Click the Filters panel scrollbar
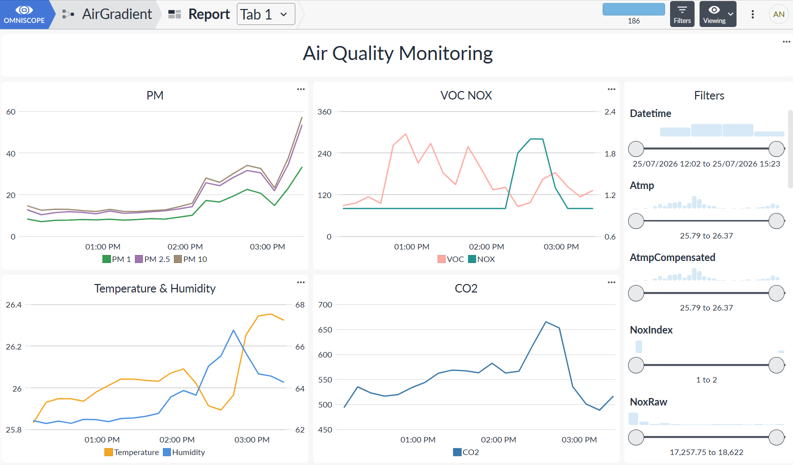Screen dimensions: 793x465 tap(790, 149)
